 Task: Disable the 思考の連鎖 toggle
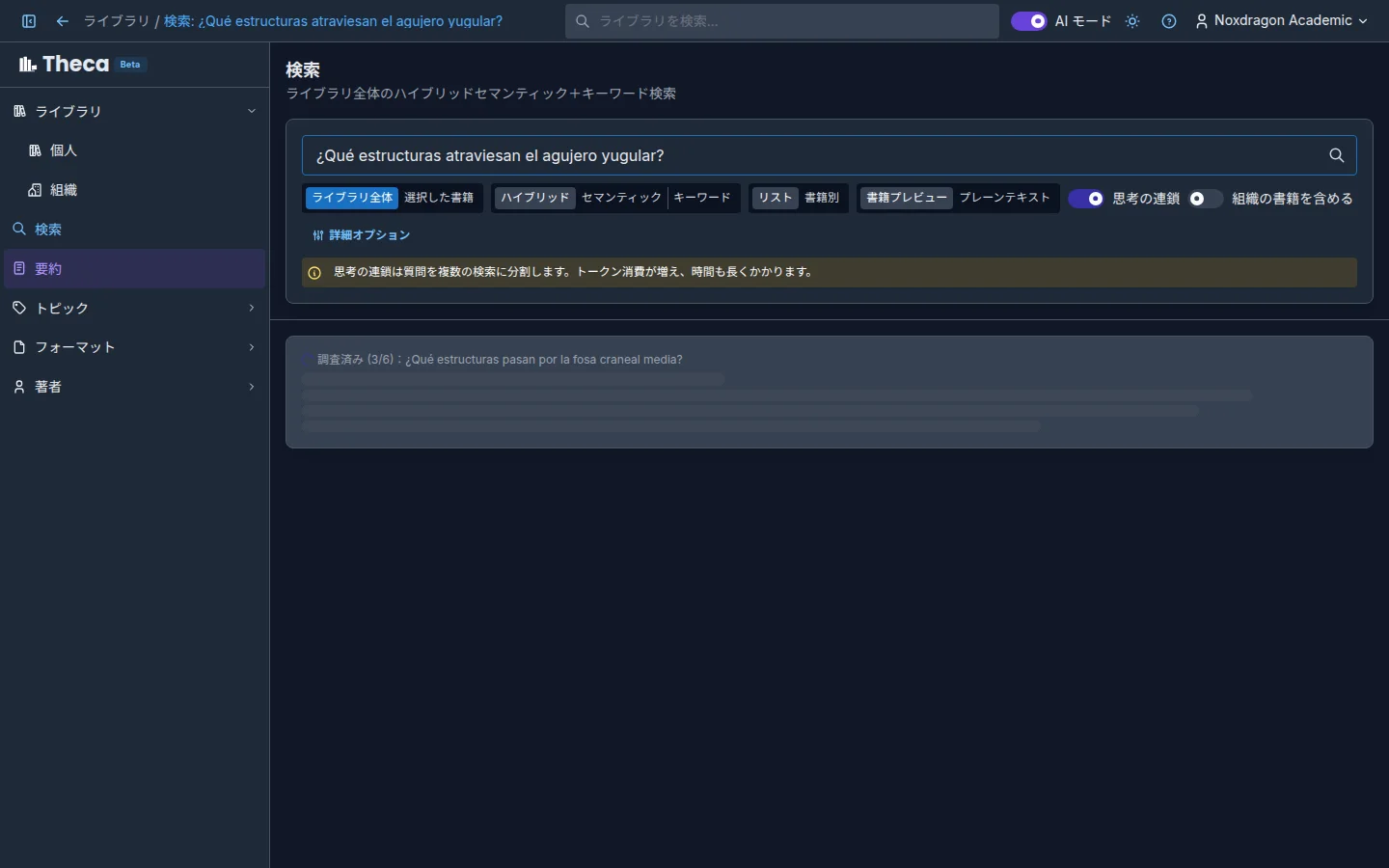click(1086, 199)
